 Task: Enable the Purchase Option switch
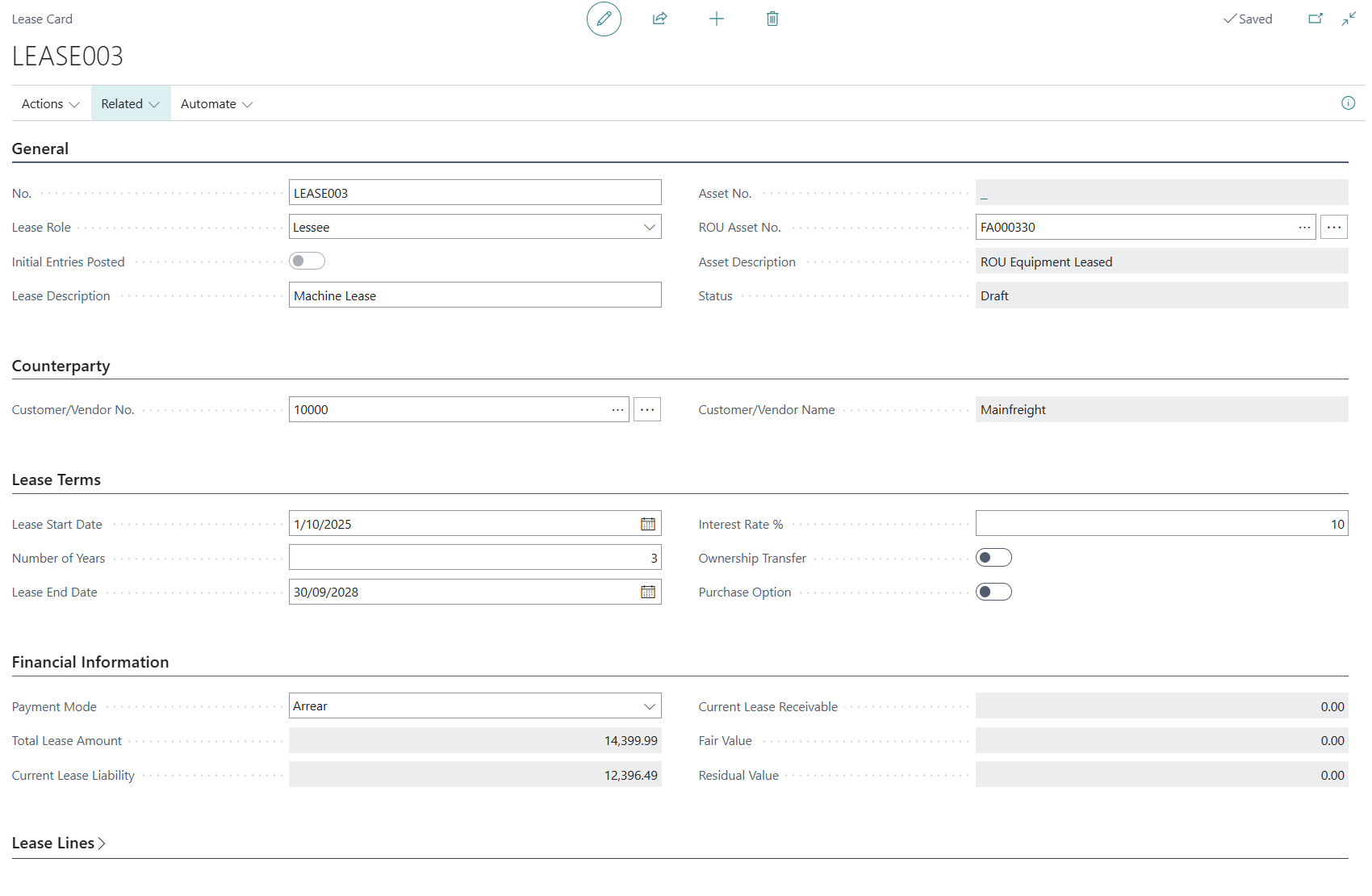click(993, 592)
